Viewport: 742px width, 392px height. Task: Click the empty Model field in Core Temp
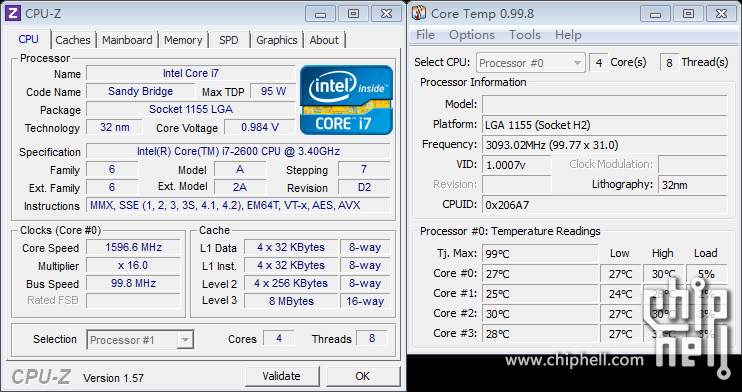coord(605,105)
